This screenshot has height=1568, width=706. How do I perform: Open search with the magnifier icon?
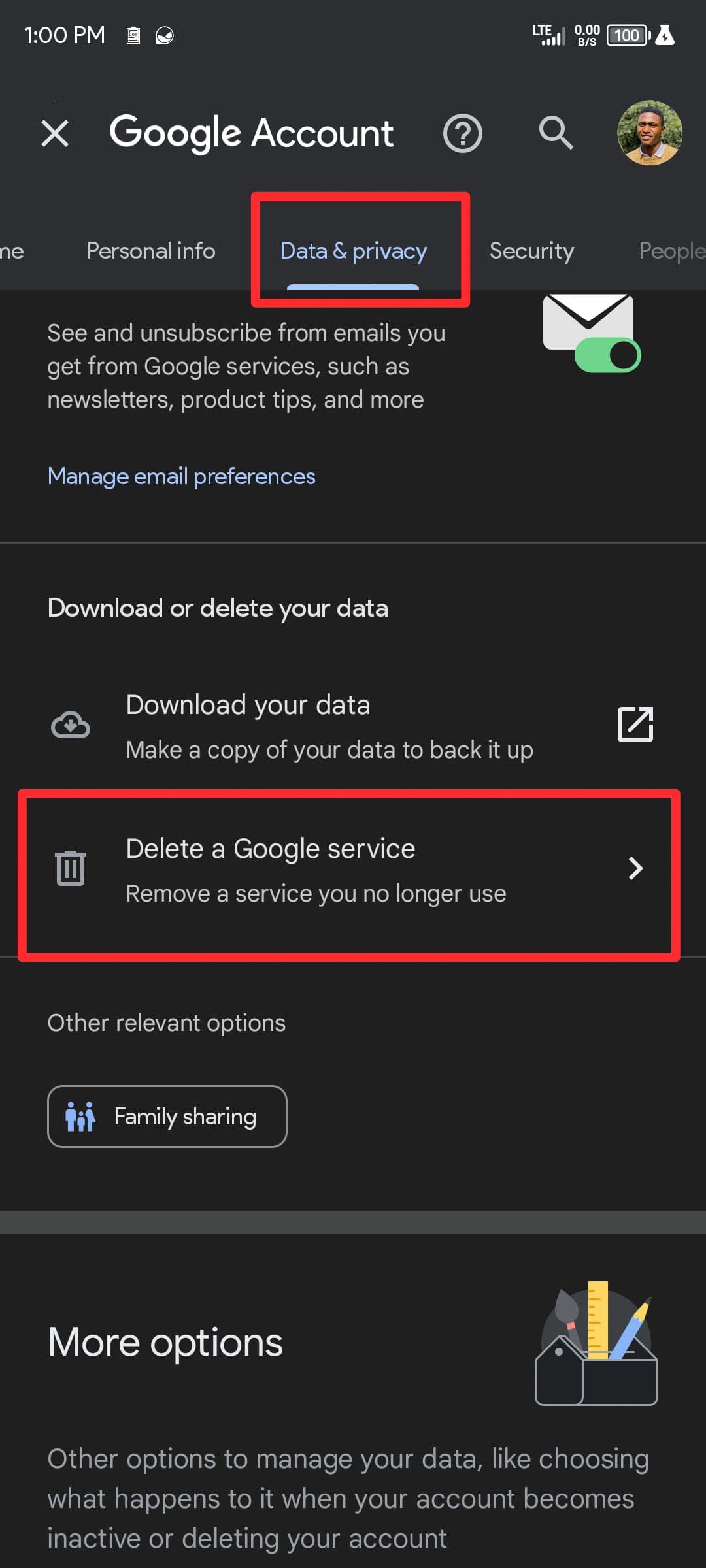tap(556, 133)
